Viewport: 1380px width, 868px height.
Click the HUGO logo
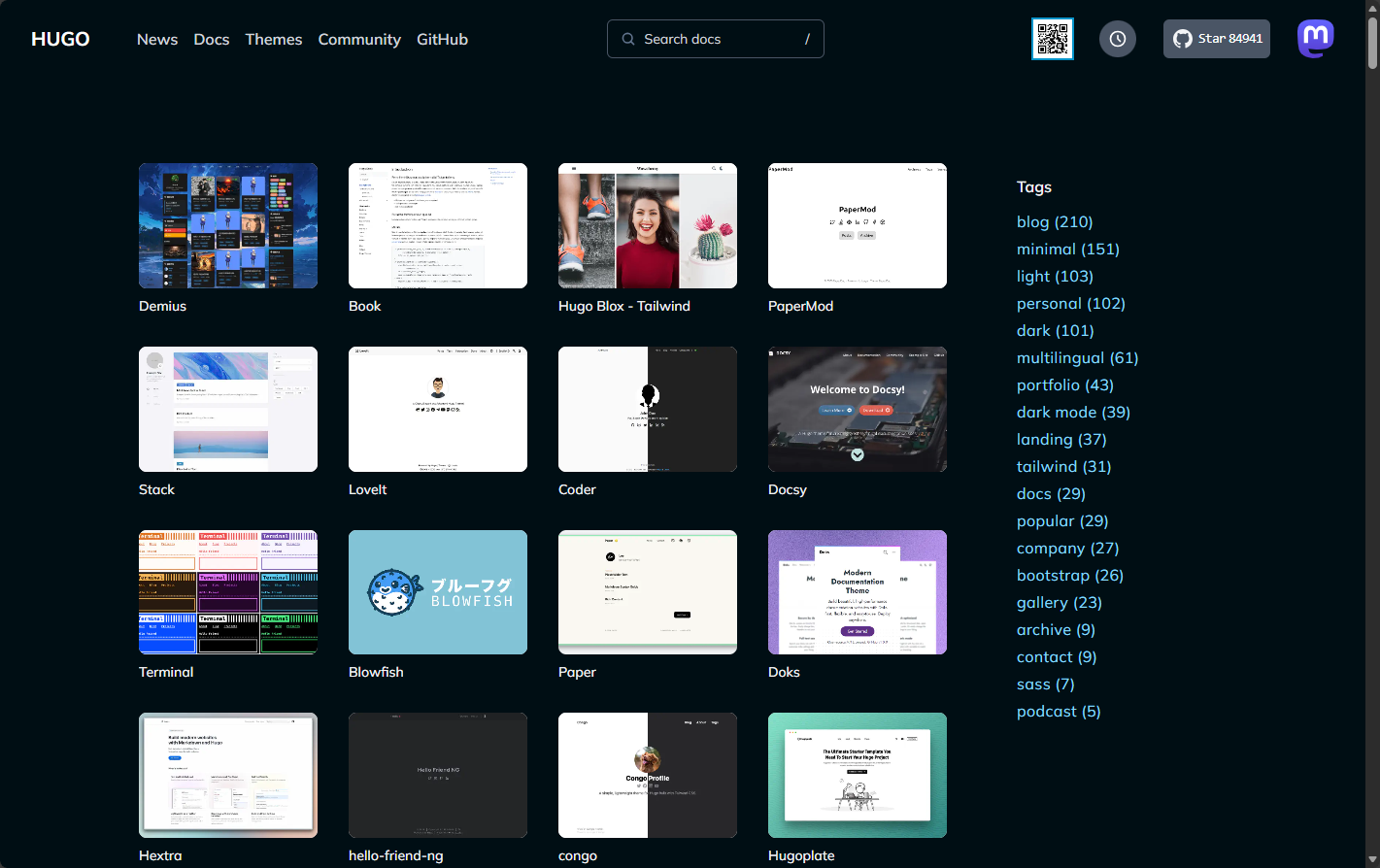(x=60, y=39)
